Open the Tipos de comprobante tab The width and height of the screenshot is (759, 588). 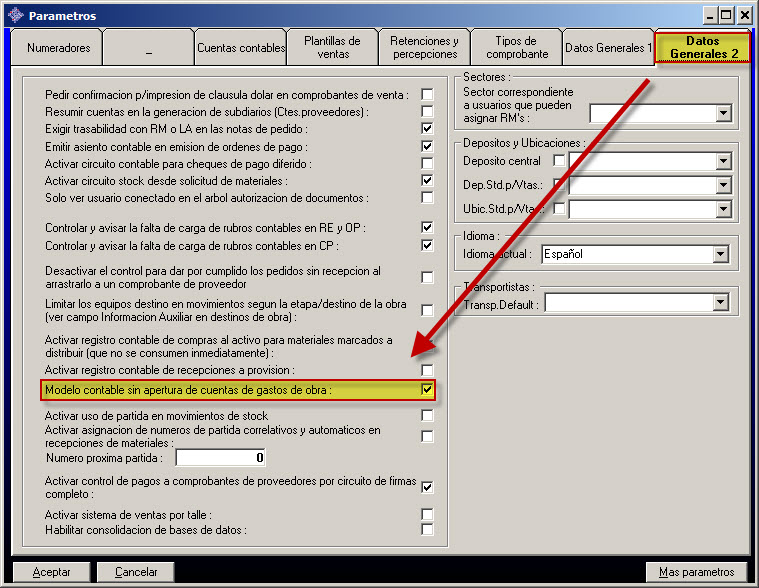click(515, 48)
